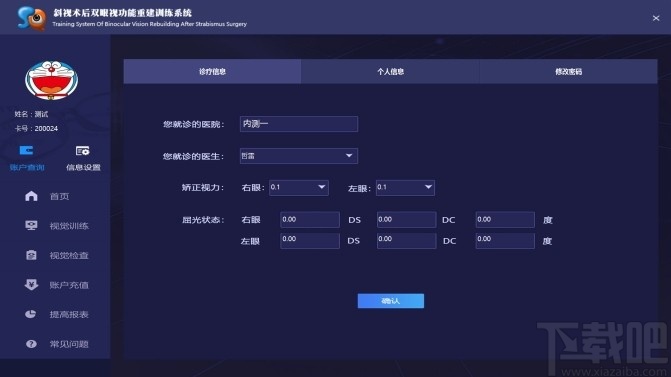Click the Doraemon avatar picture

click(51, 80)
